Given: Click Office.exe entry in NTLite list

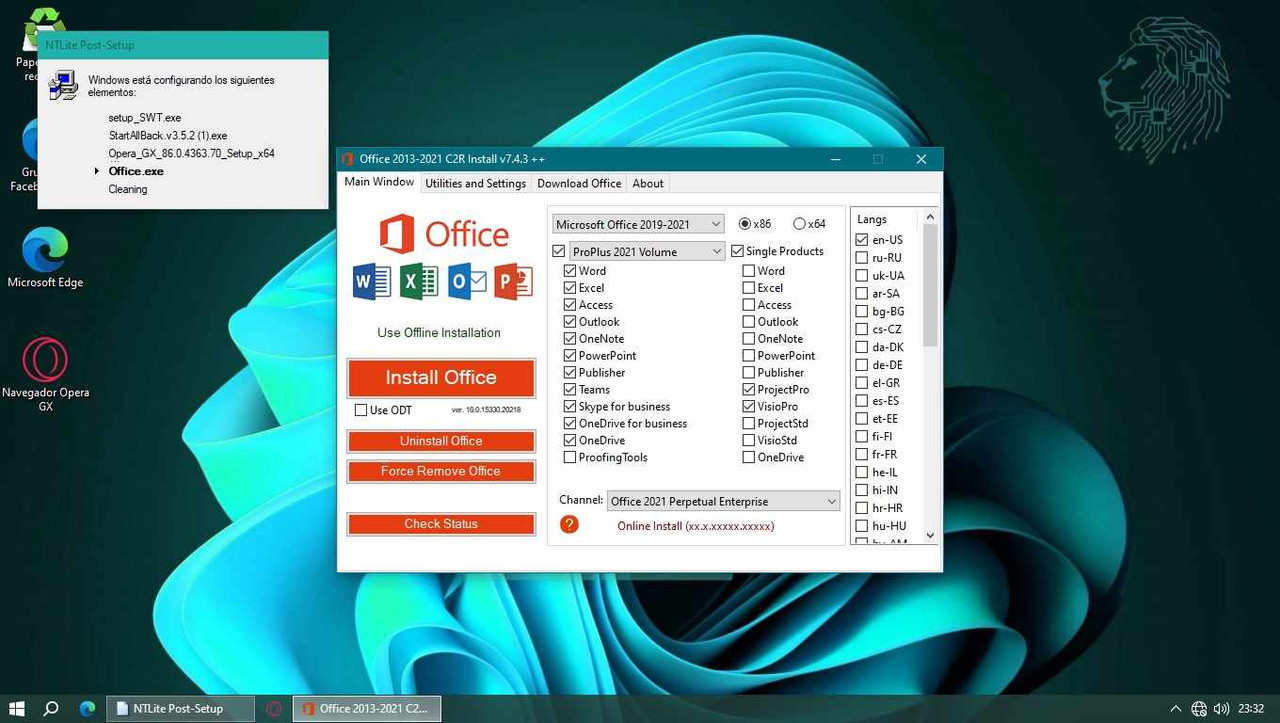Looking at the screenshot, I should tap(136, 171).
